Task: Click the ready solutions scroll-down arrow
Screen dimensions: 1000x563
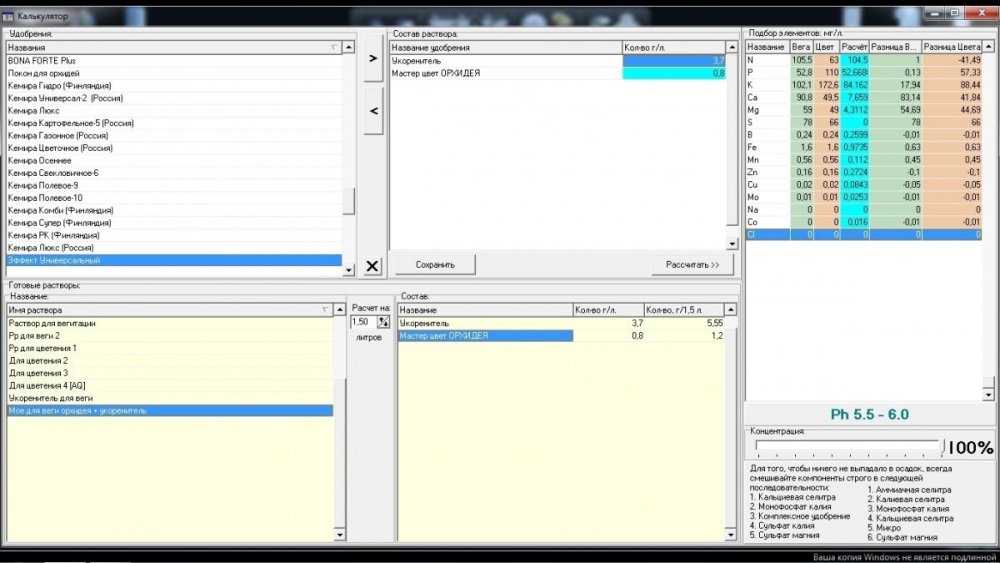Action: click(x=339, y=535)
